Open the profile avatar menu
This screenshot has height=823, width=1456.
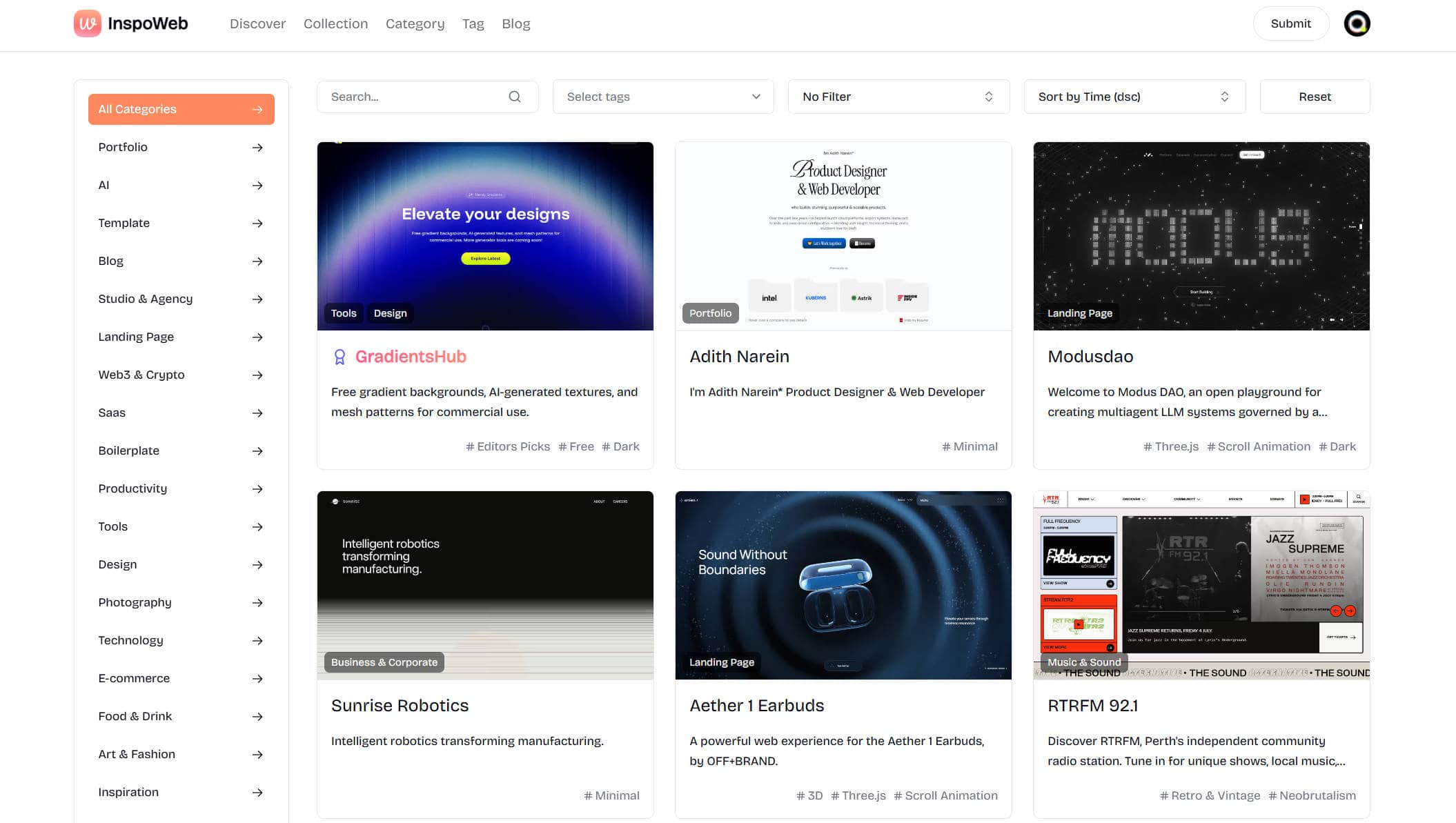coord(1357,23)
